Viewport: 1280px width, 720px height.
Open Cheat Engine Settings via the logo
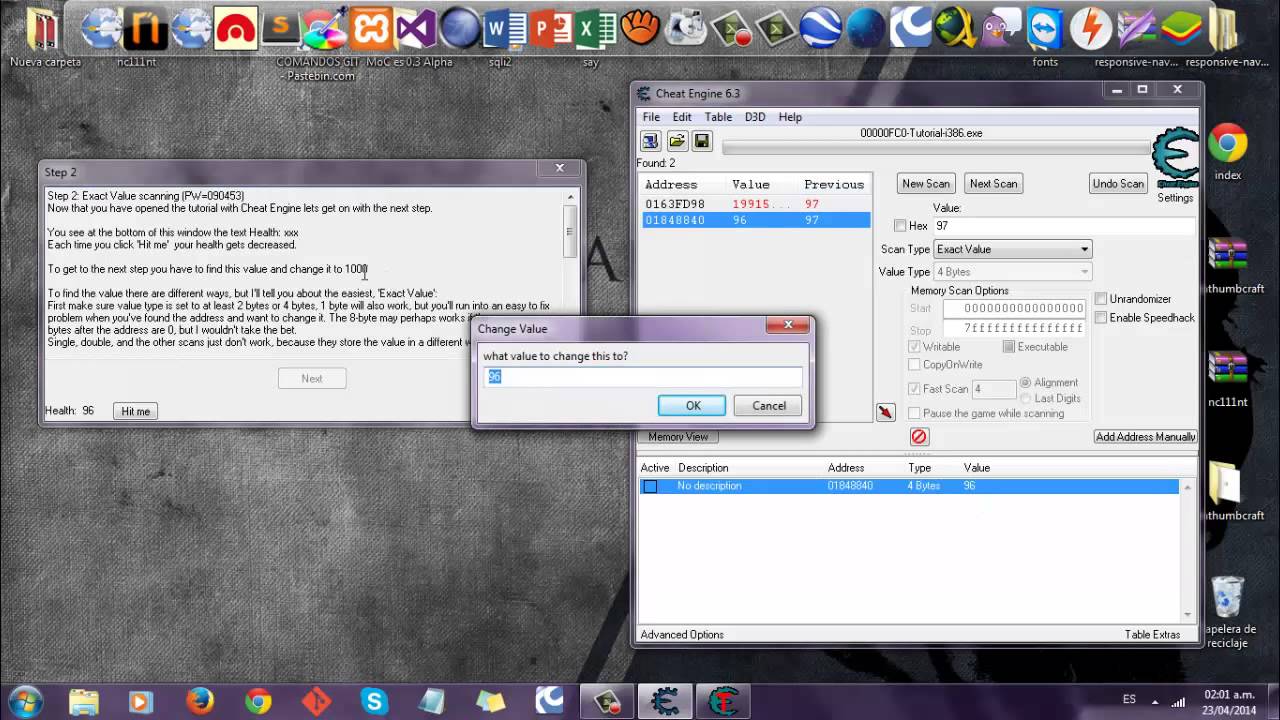1175,159
